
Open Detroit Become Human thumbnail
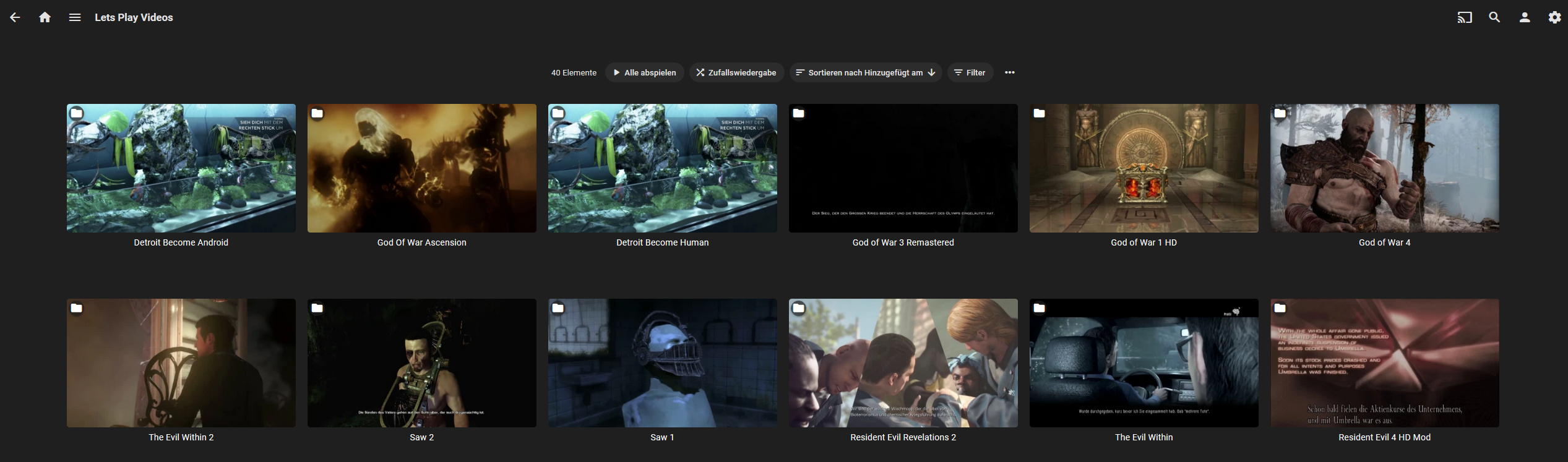click(663, 168)
